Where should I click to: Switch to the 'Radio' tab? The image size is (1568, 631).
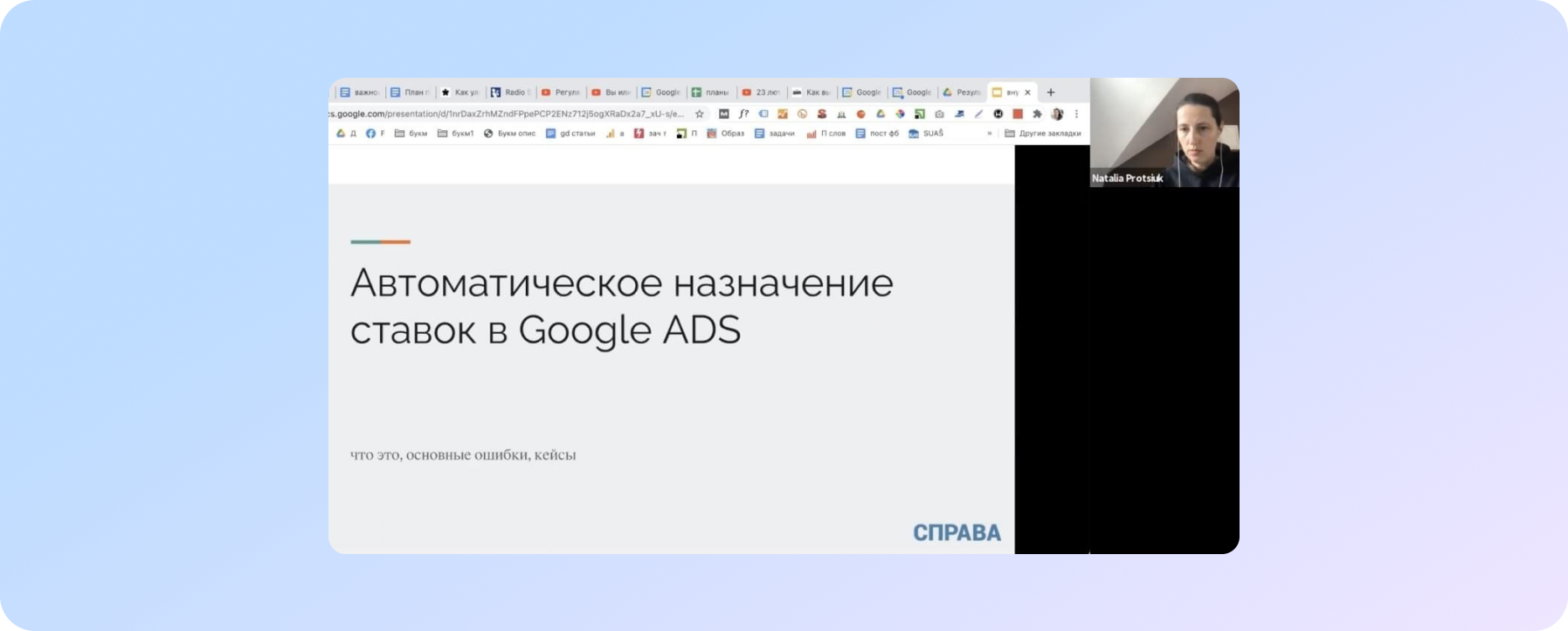coord(511,92)
